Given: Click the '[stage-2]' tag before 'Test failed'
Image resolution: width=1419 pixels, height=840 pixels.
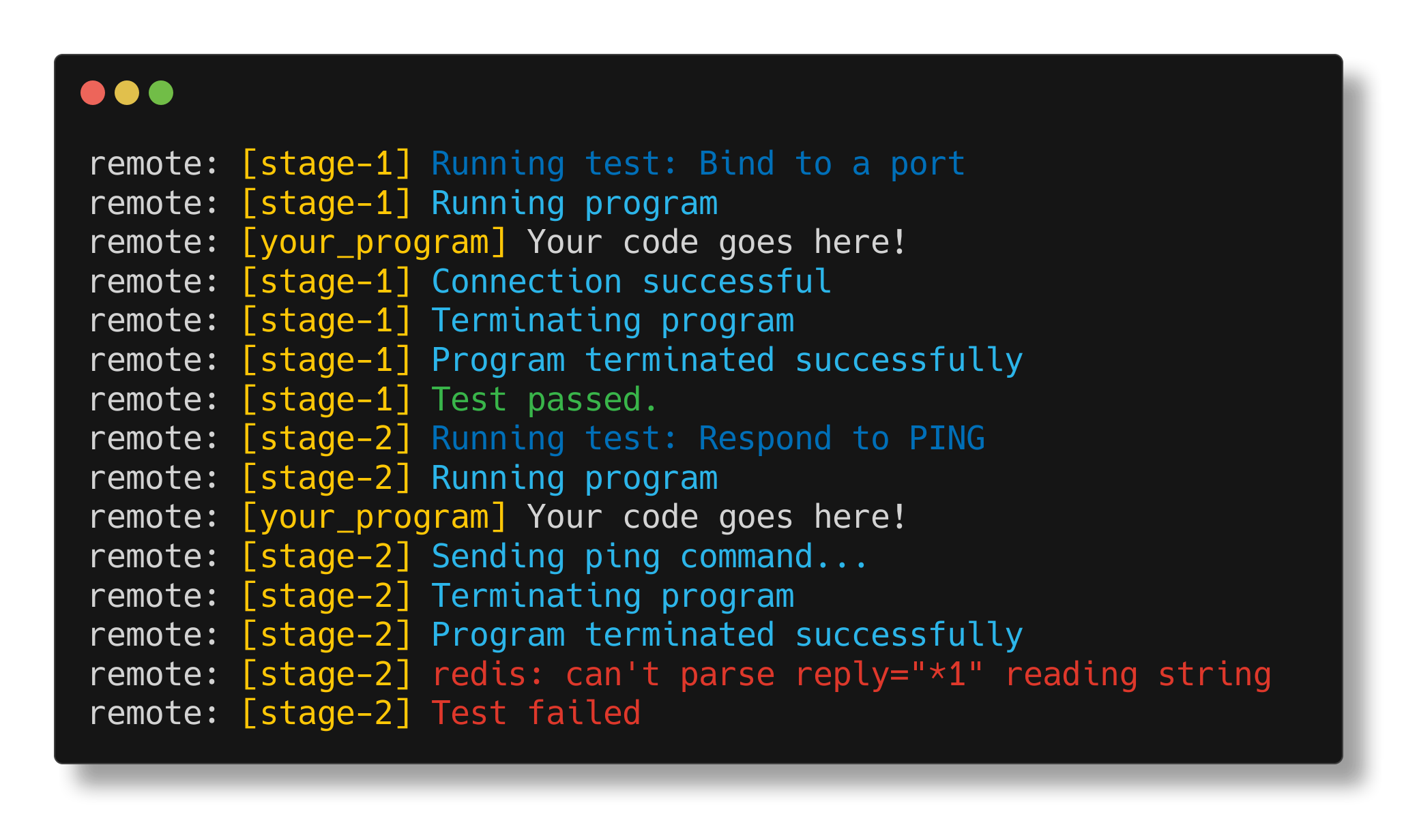Looking at the screenshot, I should pyautogui.click(x=327, y=714).
